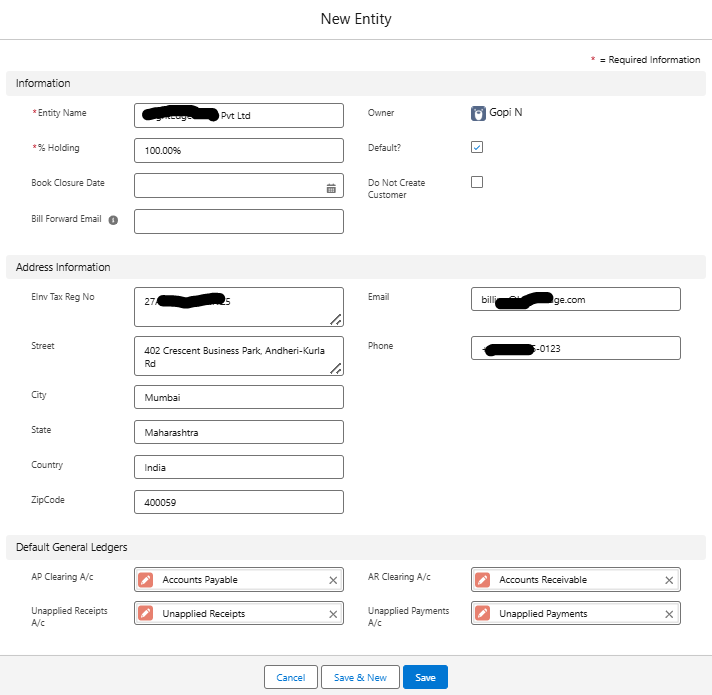Focus the % Holding field
This screenshot has width=712, height=695.
[238, 150]
